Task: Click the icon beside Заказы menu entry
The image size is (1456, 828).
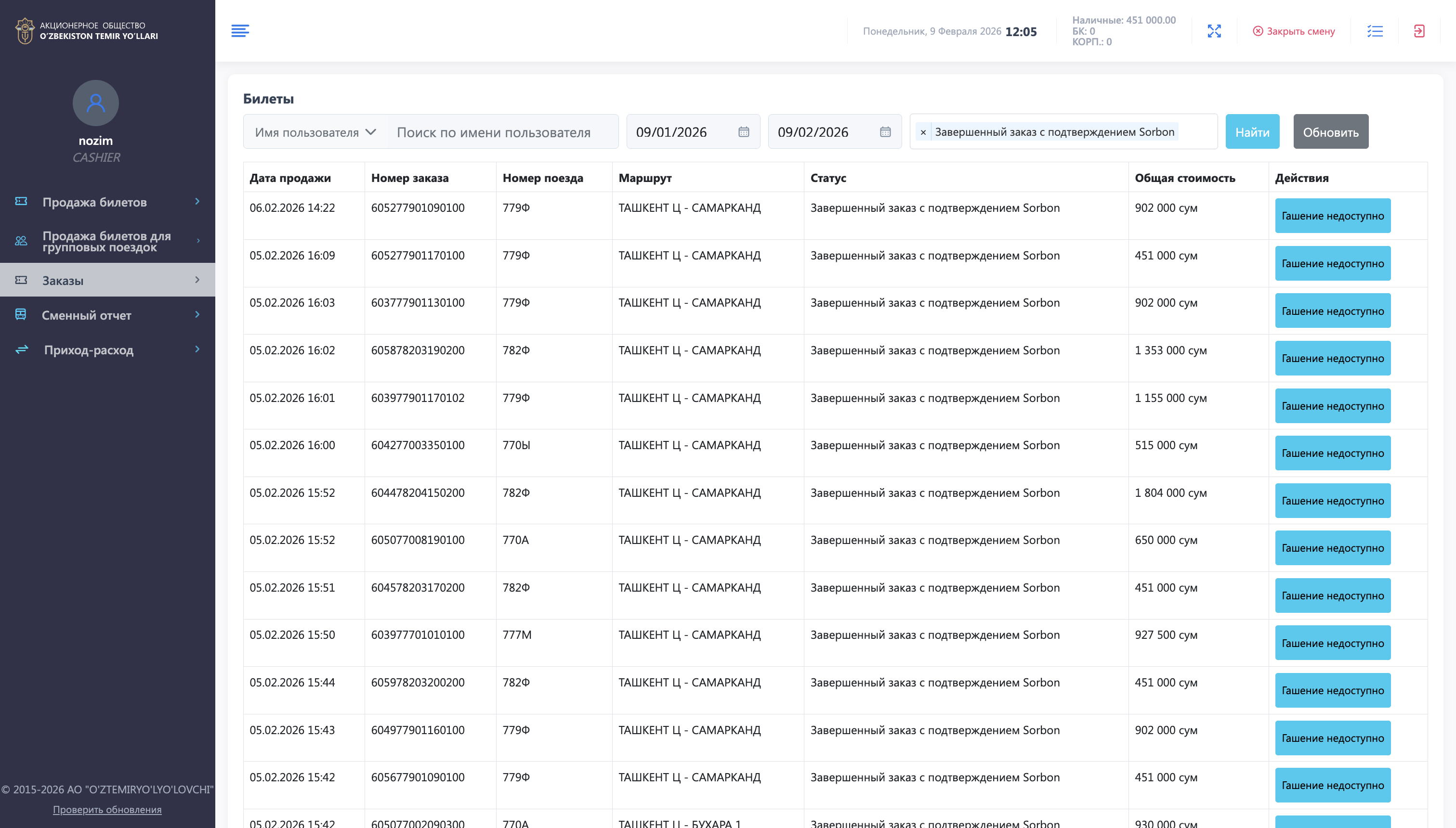Action: pyautogui.click(x=21, y=280)
